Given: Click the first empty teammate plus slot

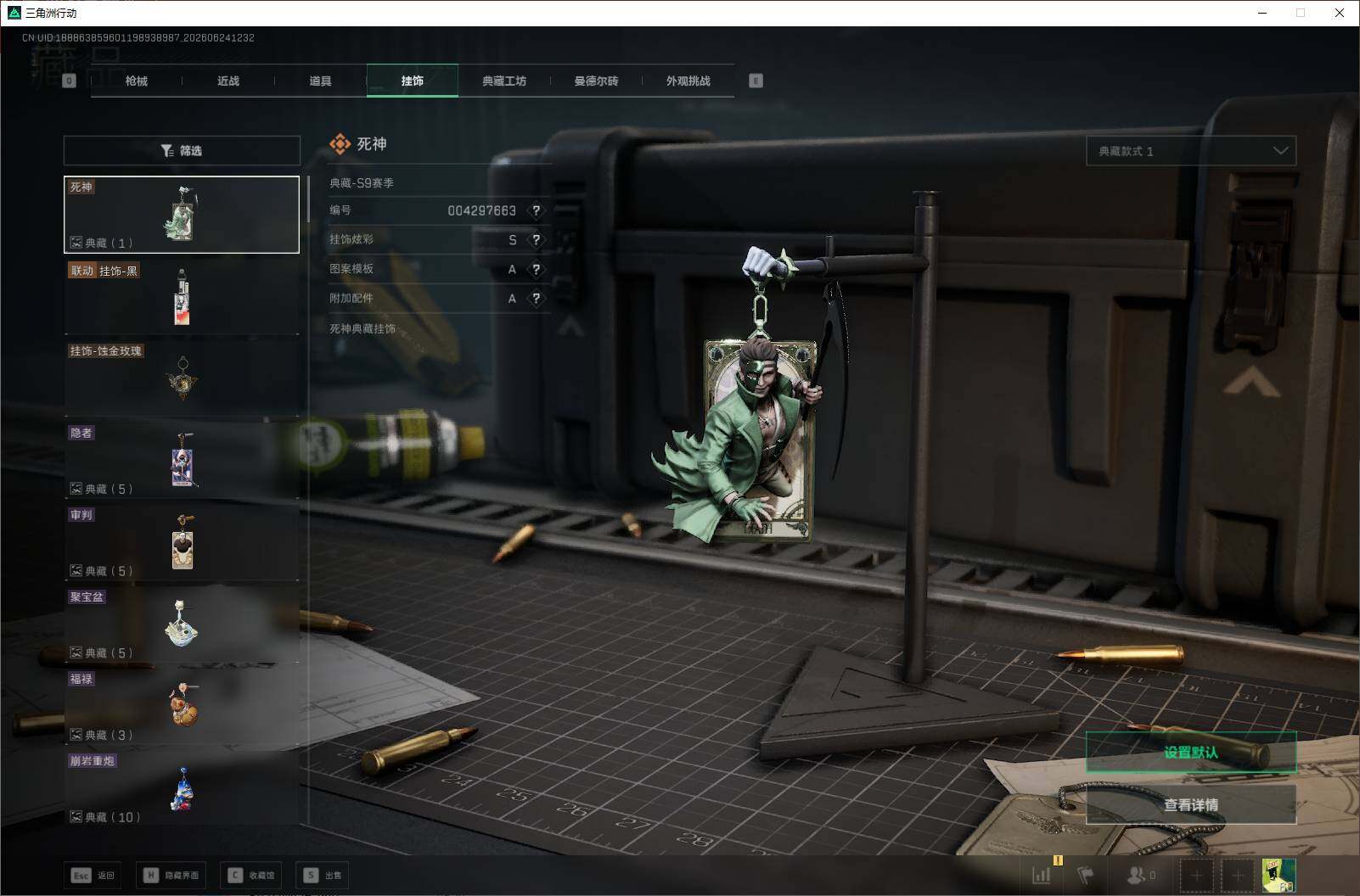Looking at the screenshot, I should click(x=1196, y=875).
